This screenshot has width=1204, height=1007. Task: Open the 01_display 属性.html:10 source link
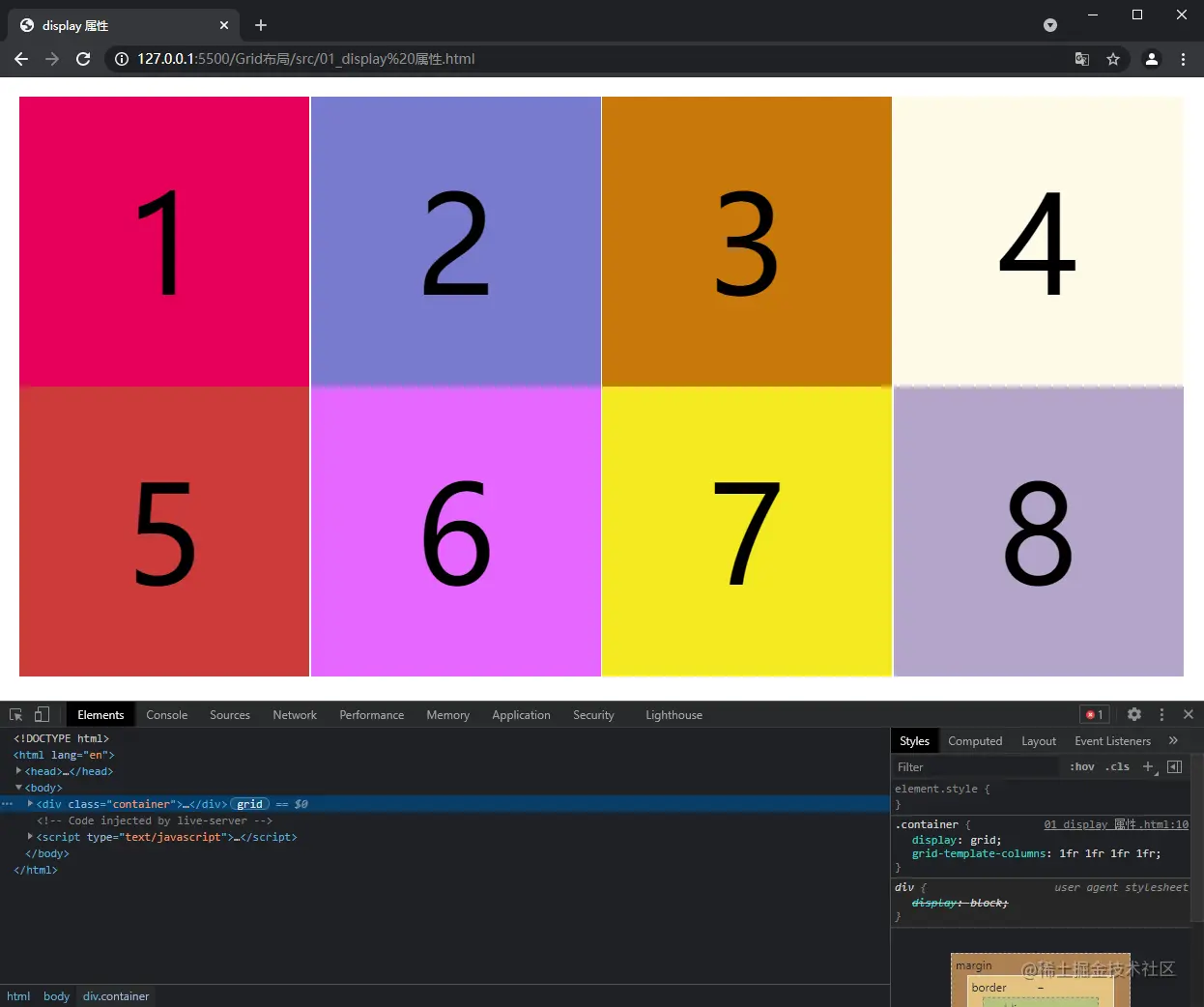tap(1116, 824)
